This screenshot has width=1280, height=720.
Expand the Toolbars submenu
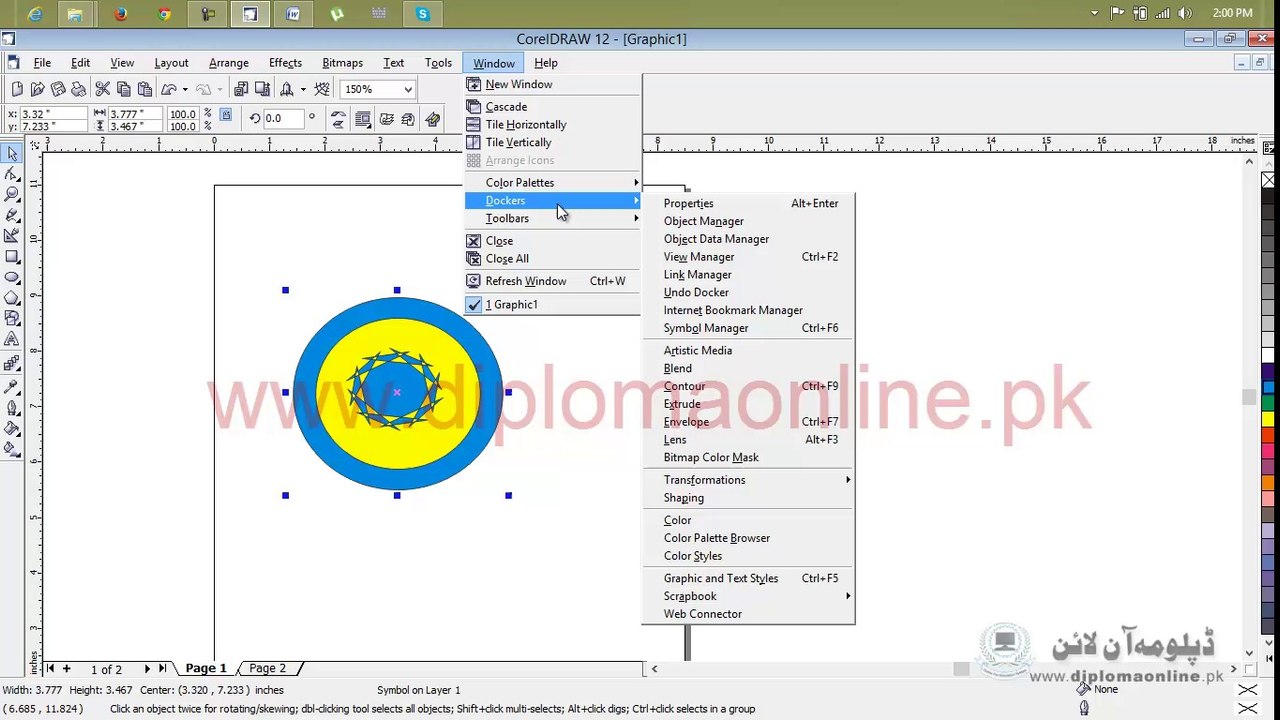pyautogui.click(x=552, y=218)
